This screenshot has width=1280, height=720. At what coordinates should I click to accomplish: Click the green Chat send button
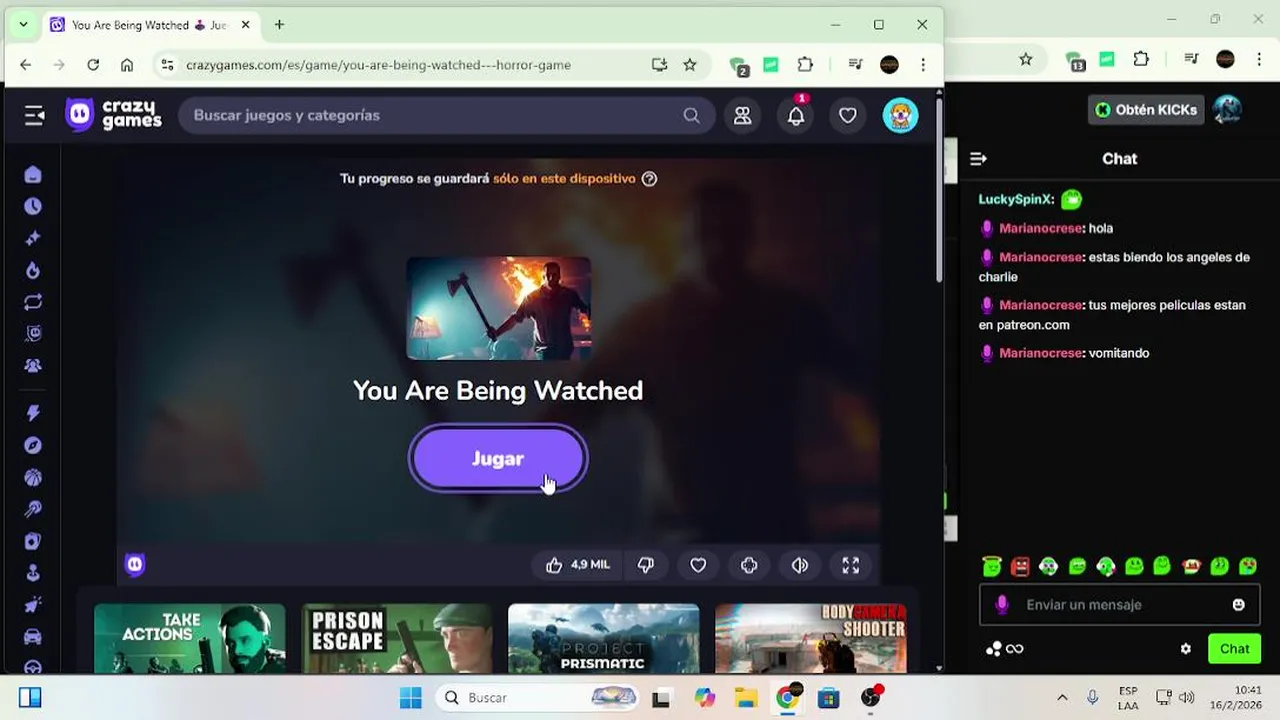pos(1235,649)
